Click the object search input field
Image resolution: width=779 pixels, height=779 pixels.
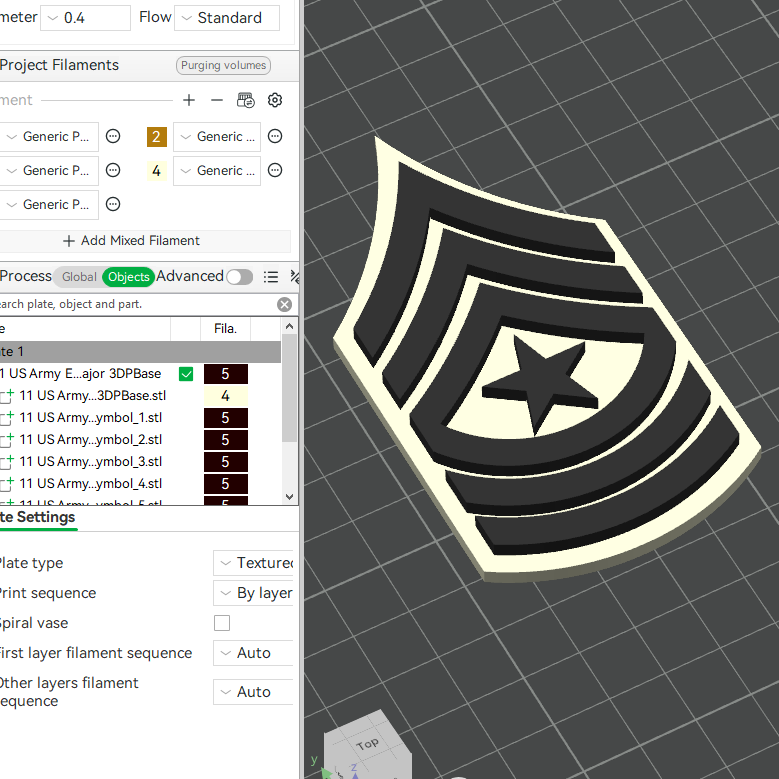(137, 305)
